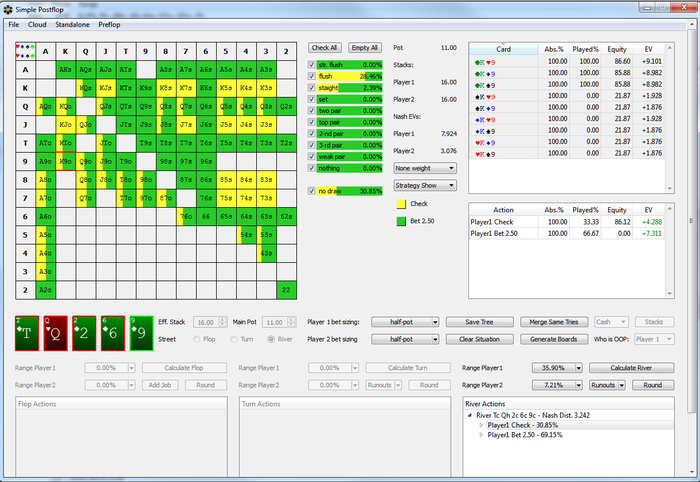Screen dimensions: 700x482
Task: Toggle the top pair checkbox
Action: click(x=312, y=122)
